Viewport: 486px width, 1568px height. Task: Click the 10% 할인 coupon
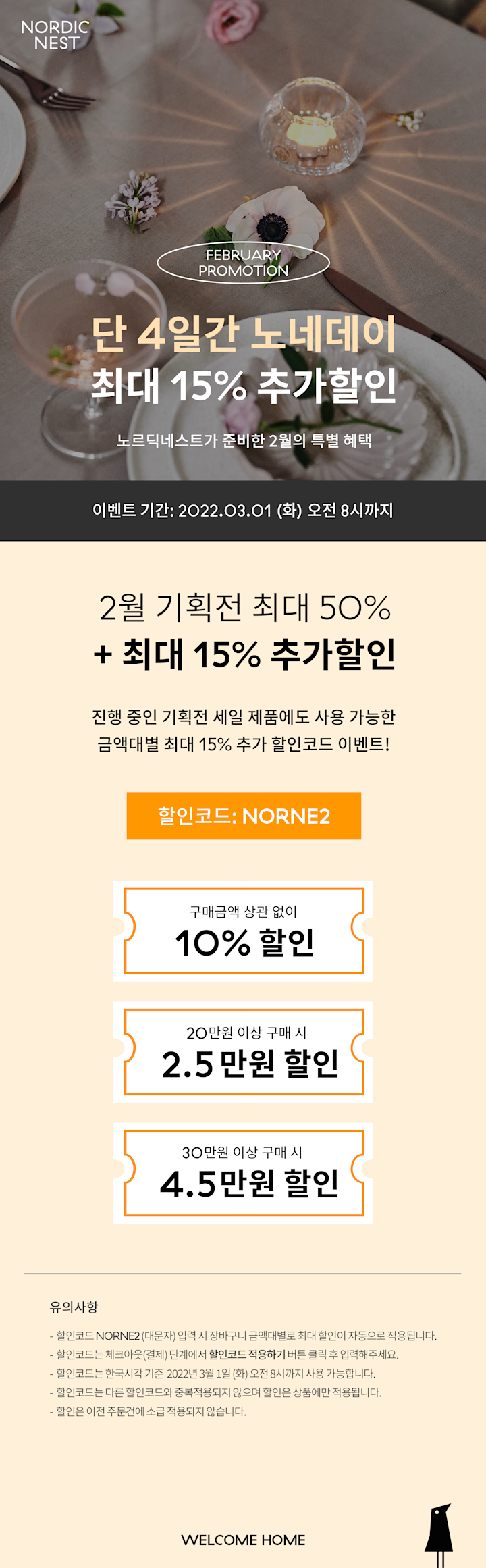click(x=243, y=931)
